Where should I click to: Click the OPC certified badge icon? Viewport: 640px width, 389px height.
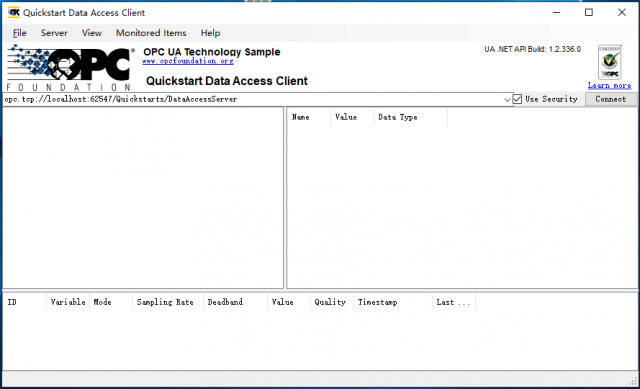[609, 62]
